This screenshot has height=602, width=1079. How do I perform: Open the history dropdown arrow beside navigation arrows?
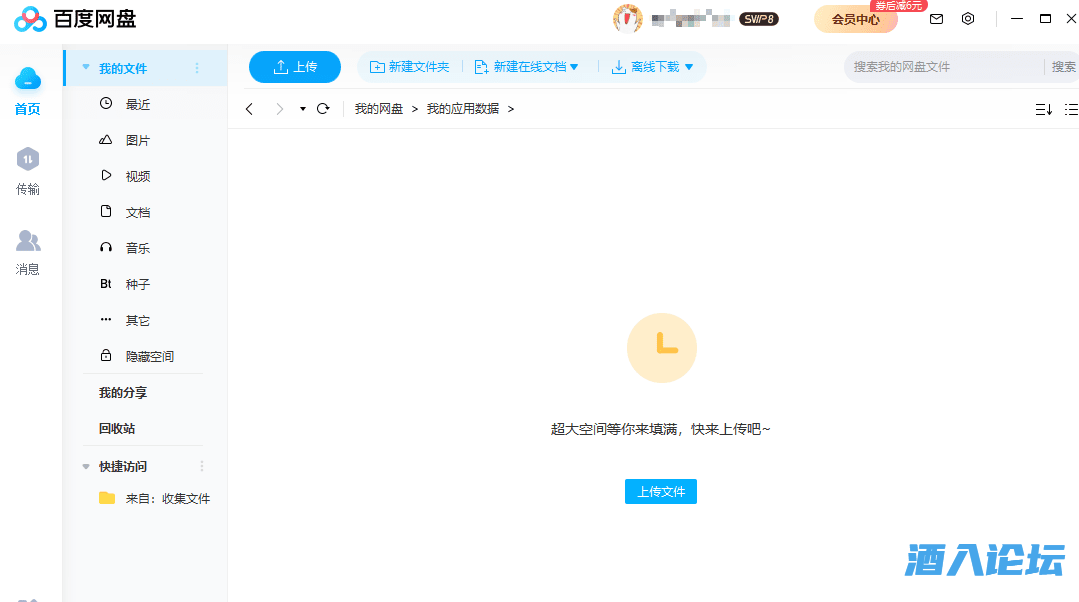[301, 108]
